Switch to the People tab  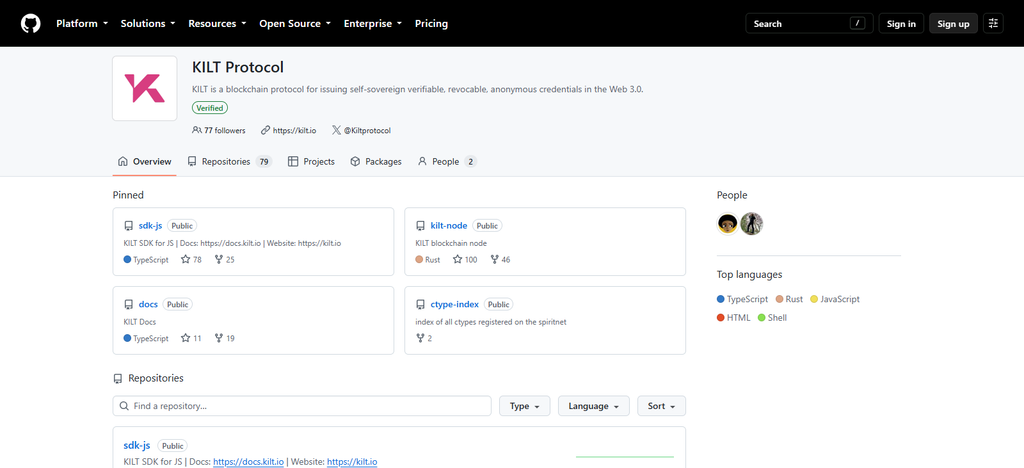click(x=447, y=161)
